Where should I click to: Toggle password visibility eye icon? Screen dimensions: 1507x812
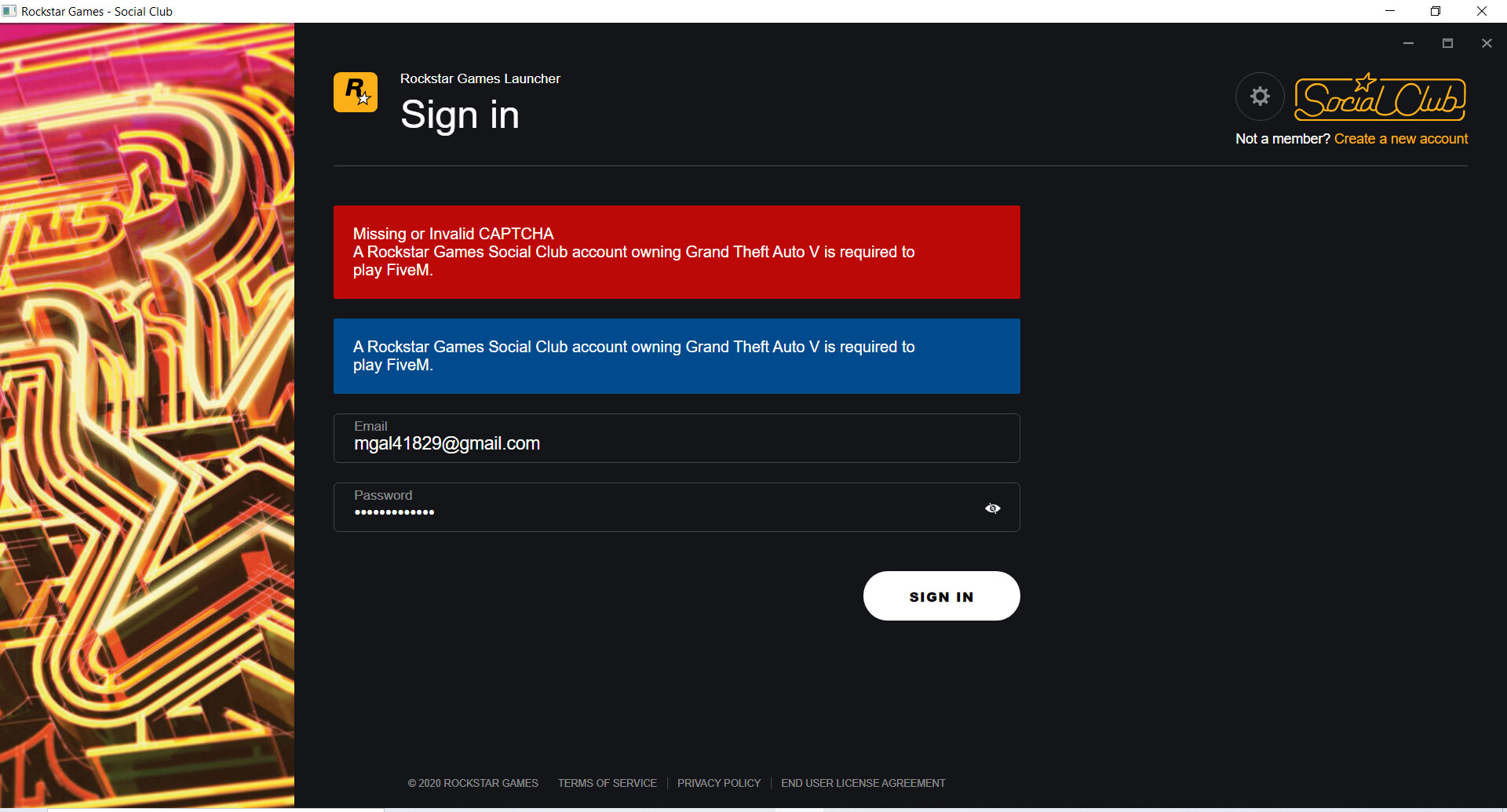point(993,508)
